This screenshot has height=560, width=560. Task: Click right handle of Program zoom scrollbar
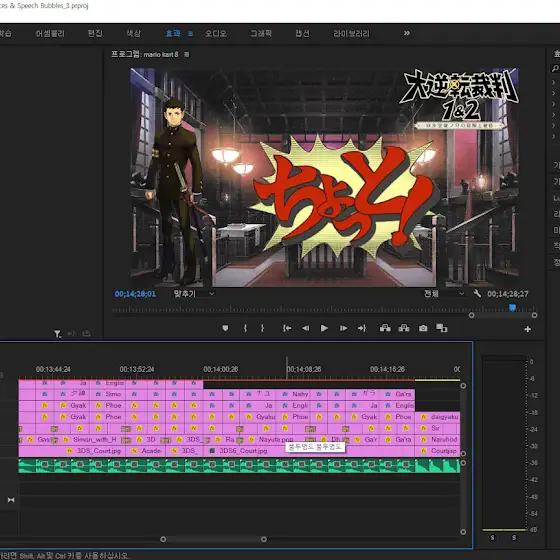[534, 315]
